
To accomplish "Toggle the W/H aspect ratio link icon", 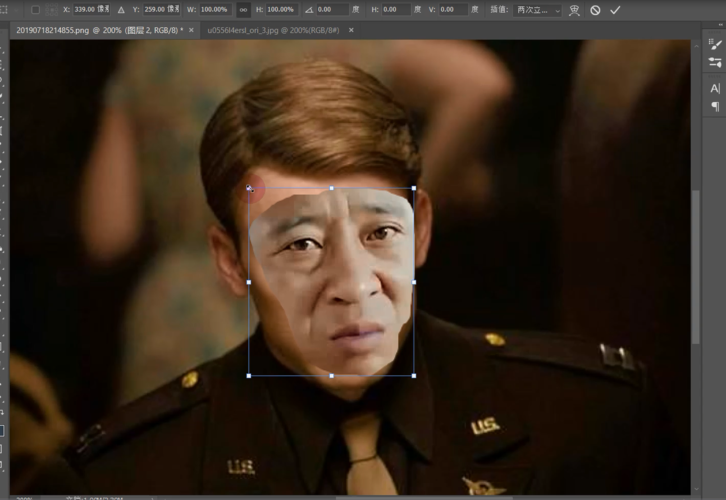I will point(243,10).
